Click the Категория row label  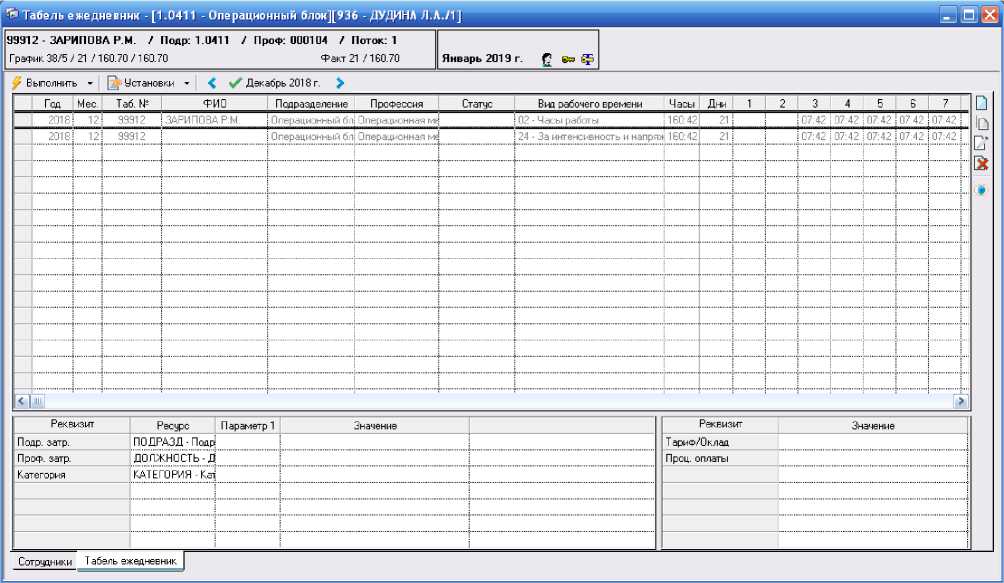tap(72, 475)
